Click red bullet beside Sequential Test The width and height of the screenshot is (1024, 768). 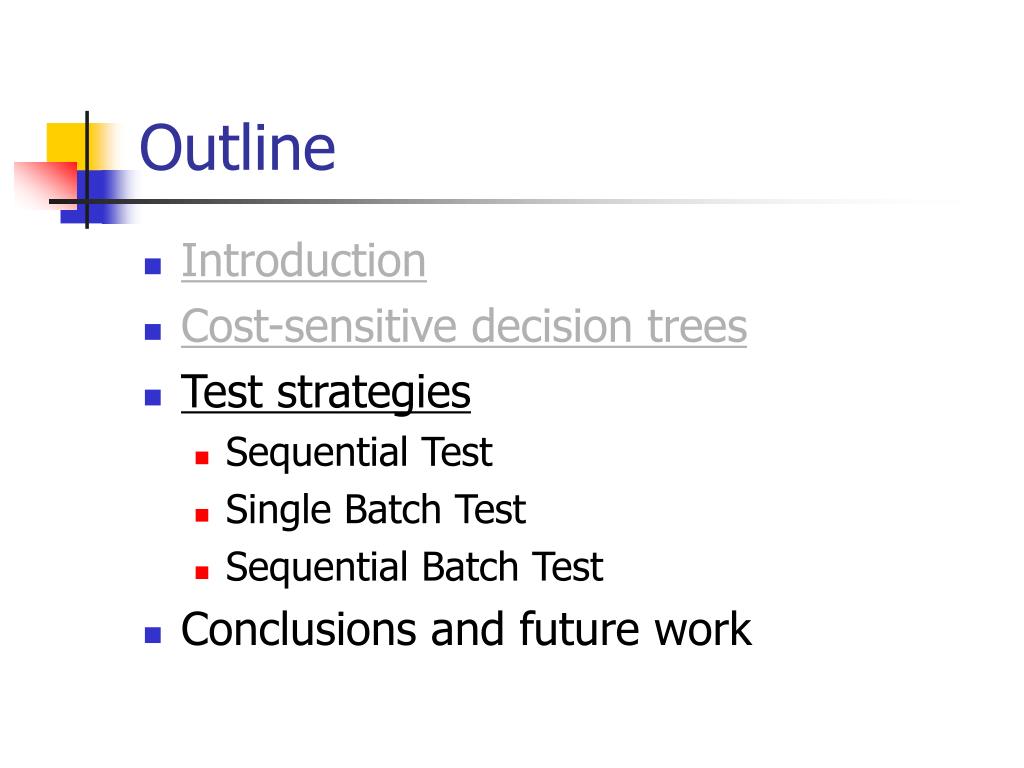point(202,458)
